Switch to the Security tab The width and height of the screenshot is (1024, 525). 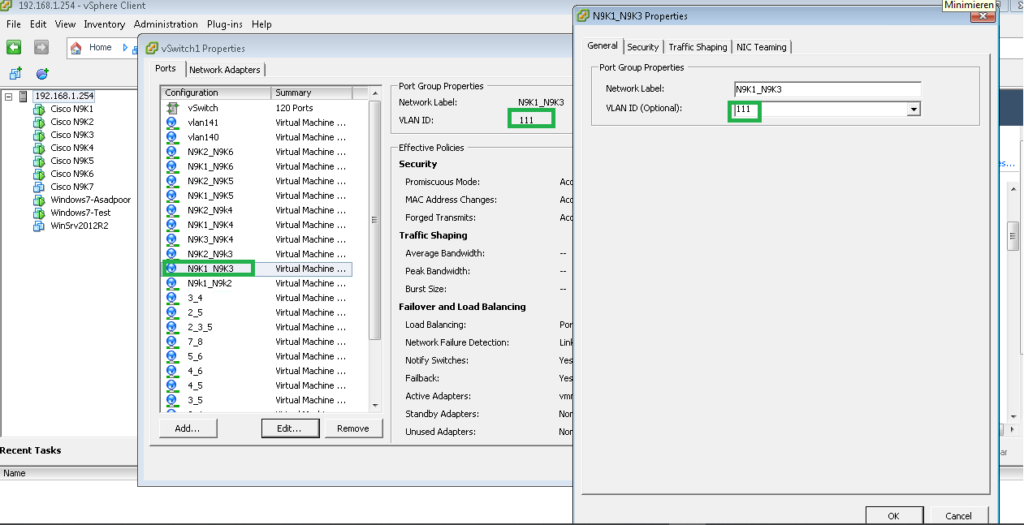point(643,47)
